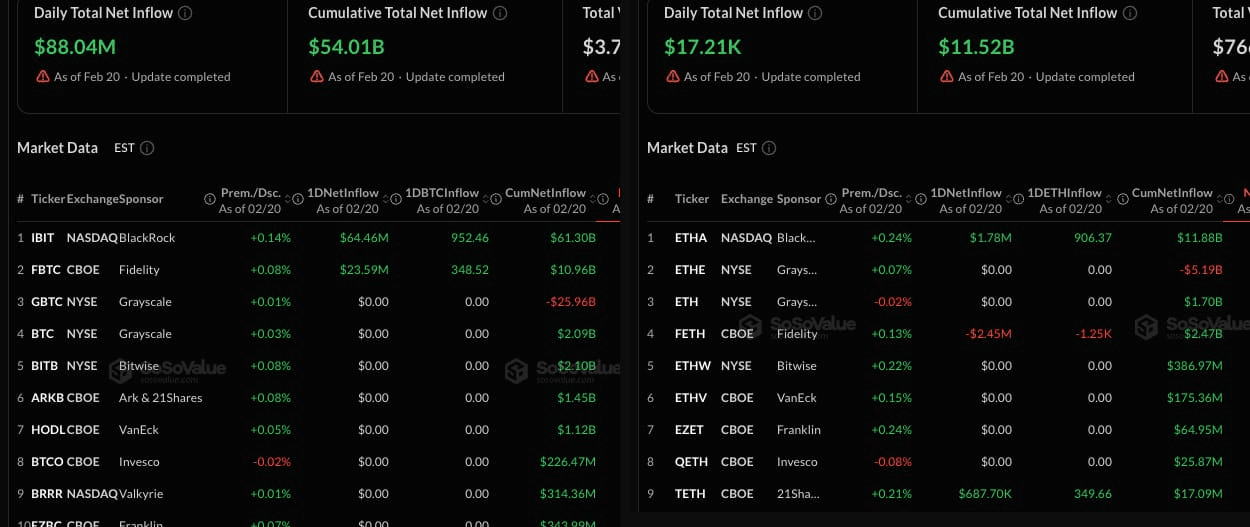The height and width of the screenshot is (527, 1250).
Task: Sort Ethereum table by CumNetInflow arrows
Action: coord(1218,200)
